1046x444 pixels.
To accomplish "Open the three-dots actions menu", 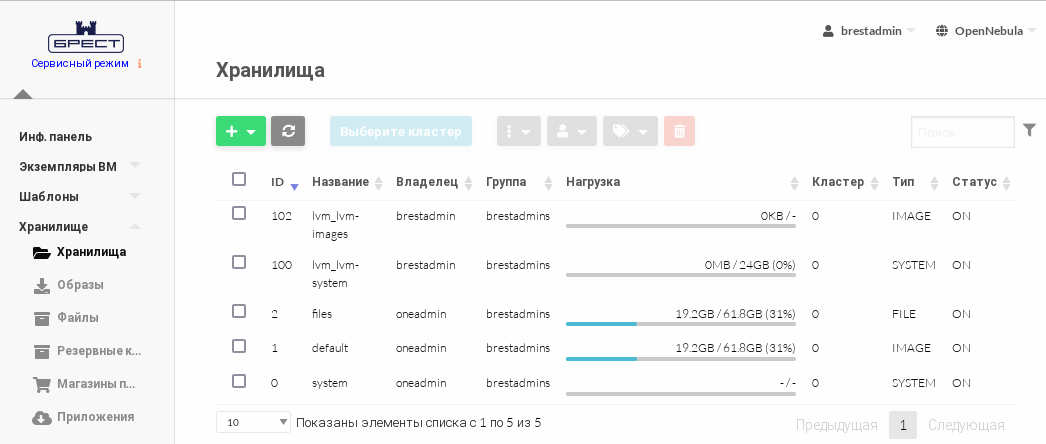I will click(519, 131).
